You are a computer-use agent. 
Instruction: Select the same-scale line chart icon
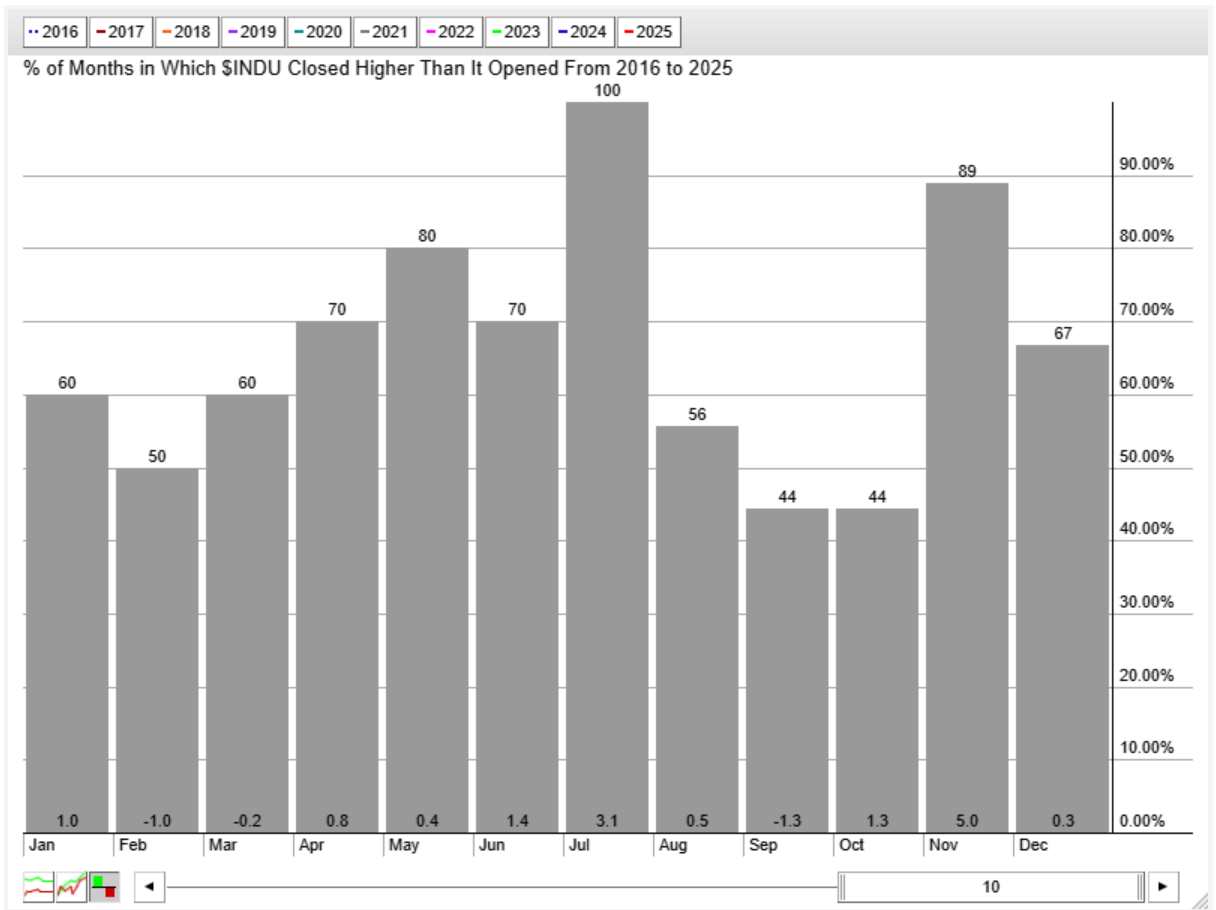coord(71,886)
